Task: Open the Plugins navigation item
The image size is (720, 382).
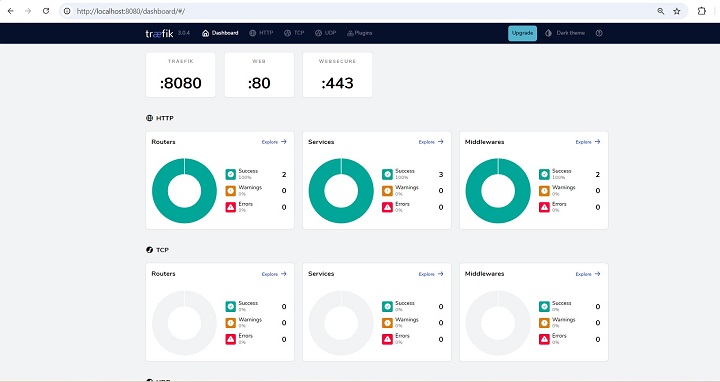Action: pyautogui.click(x=360, y=33)
